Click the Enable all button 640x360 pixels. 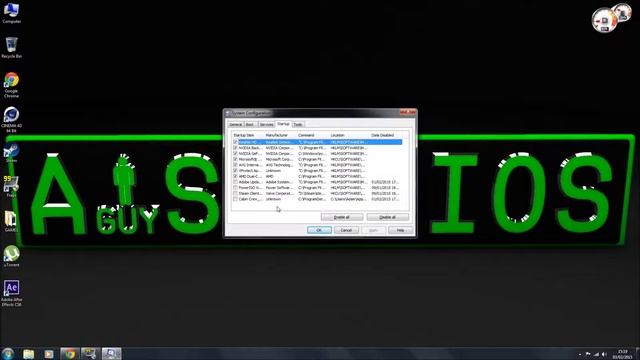coord(342,217)
